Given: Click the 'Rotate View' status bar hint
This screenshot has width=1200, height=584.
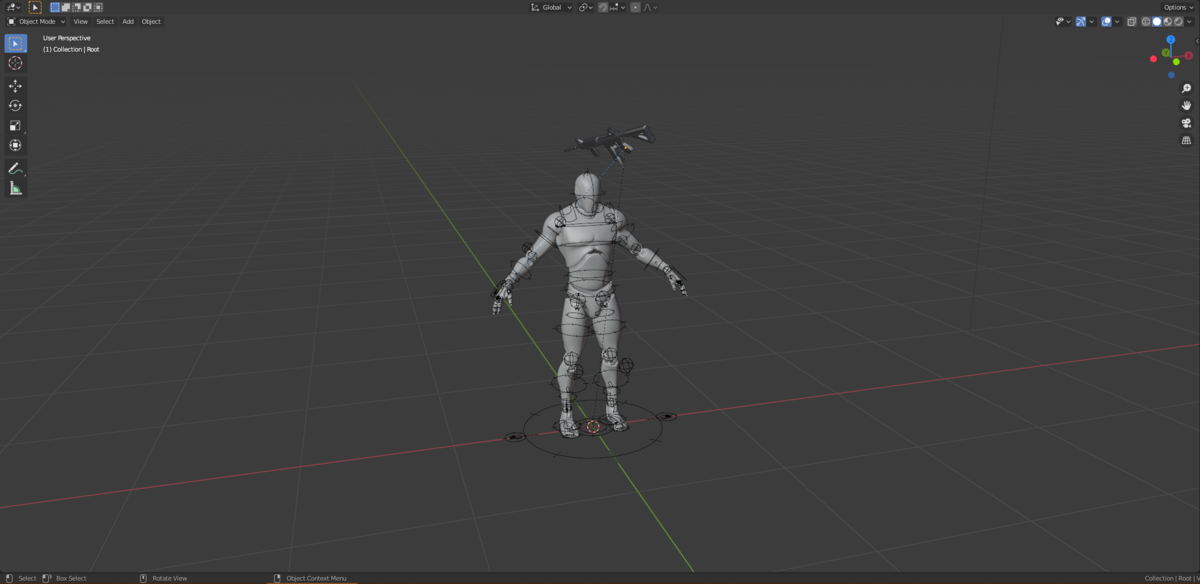Looking at the screenshot, I should (x=169, y=578).
